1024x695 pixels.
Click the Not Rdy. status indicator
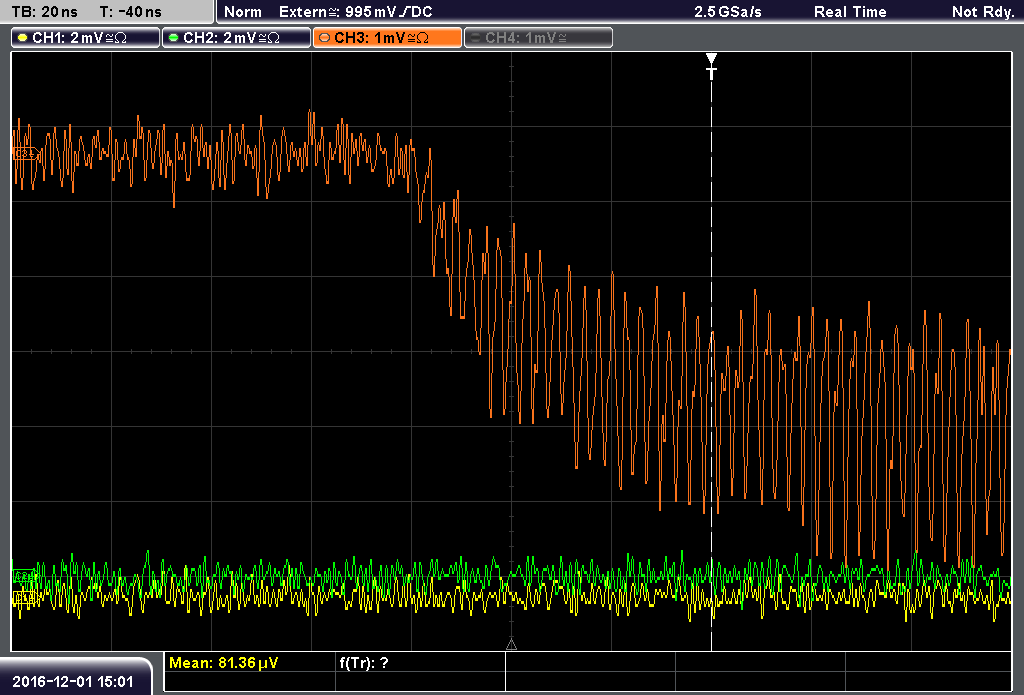click(x=983, y=12)
